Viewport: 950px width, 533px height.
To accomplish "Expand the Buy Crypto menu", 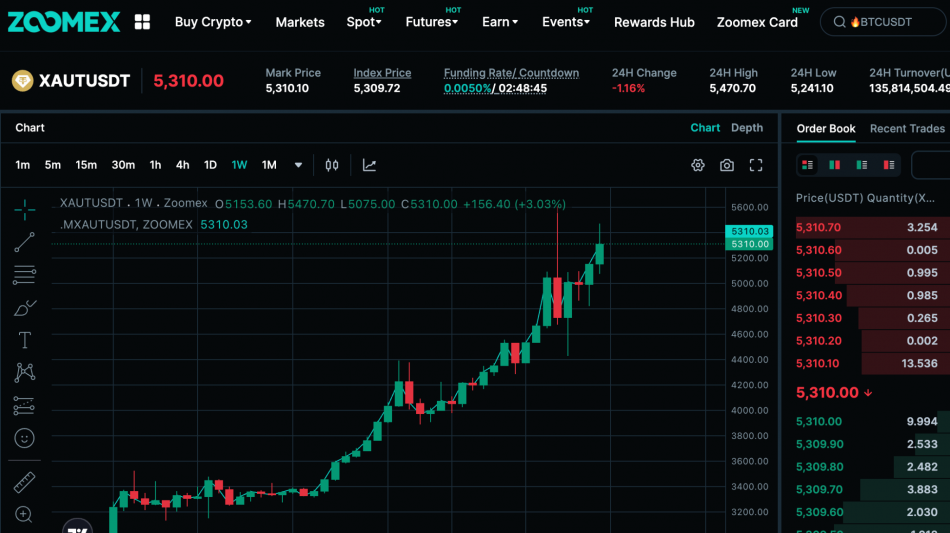I will click(212, 22).
